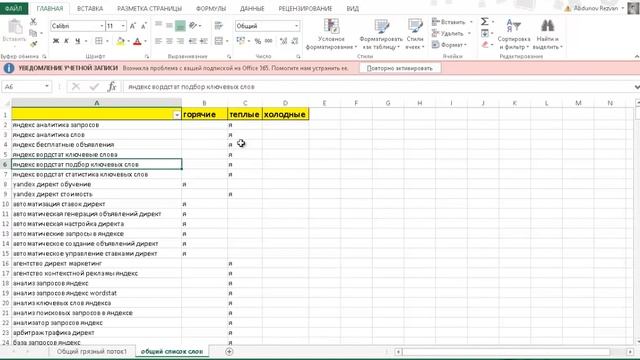
Task: Toggle align middle vertical alignment
Action: pyautogui.click(x=169, y=26)
